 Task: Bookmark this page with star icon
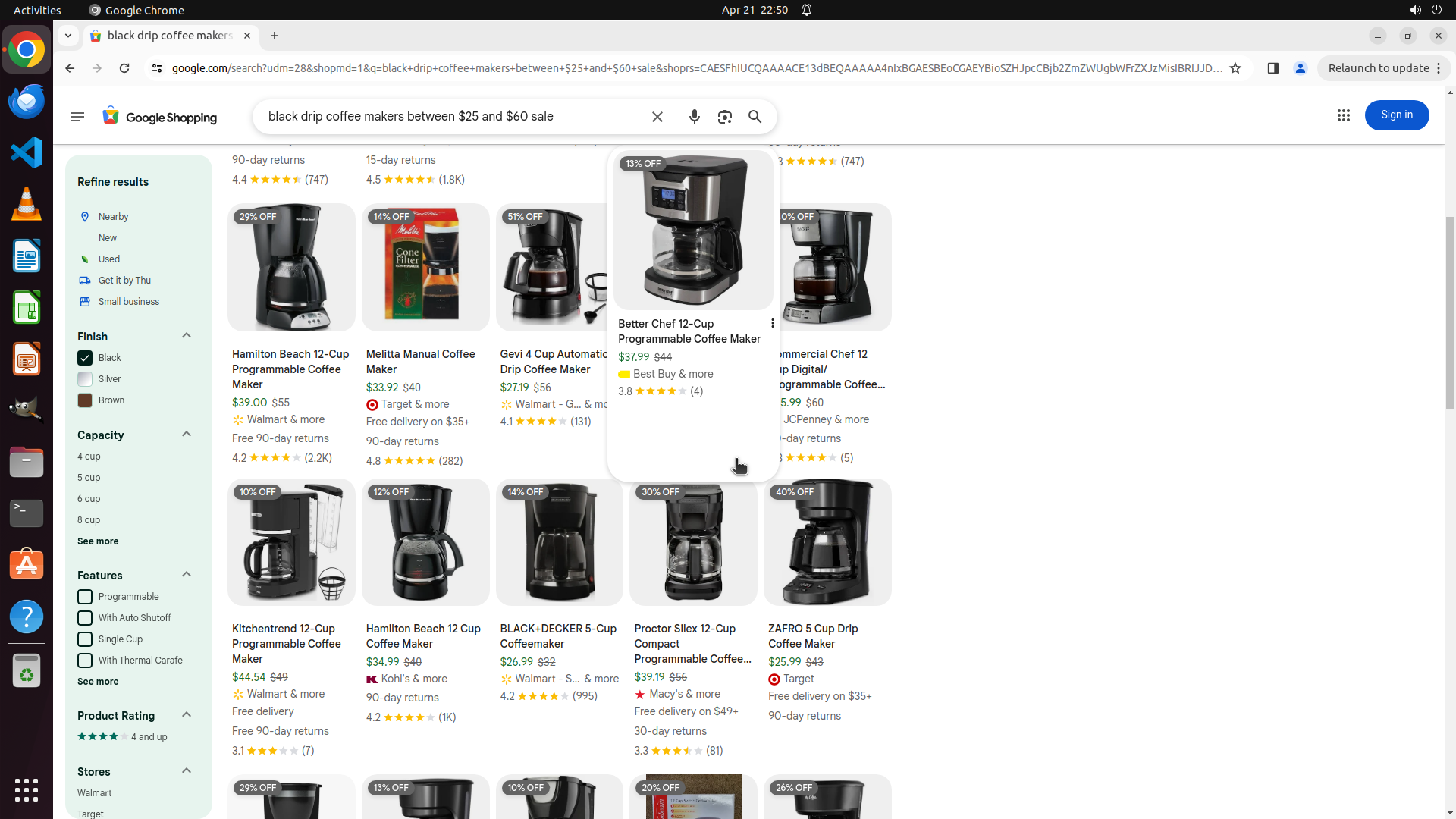(1235, 68)
